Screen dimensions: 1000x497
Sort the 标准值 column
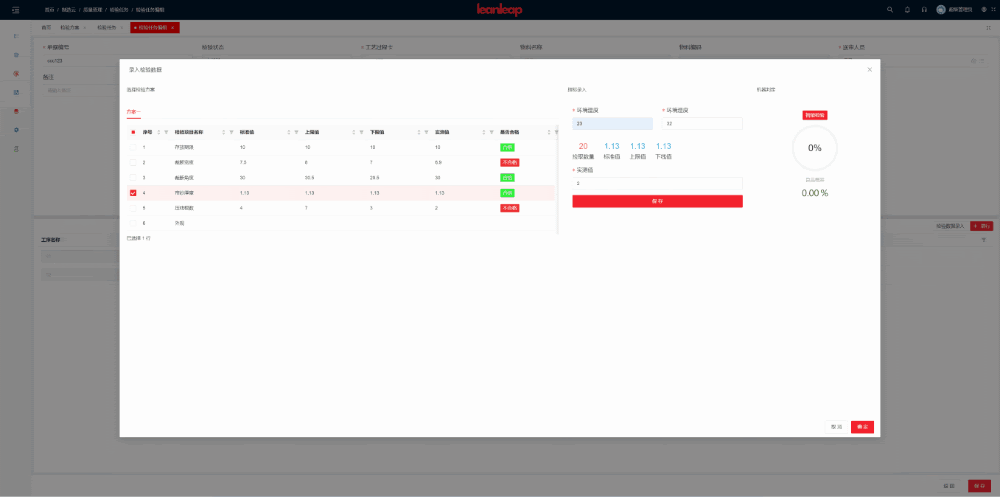click(x=289, y=132)
